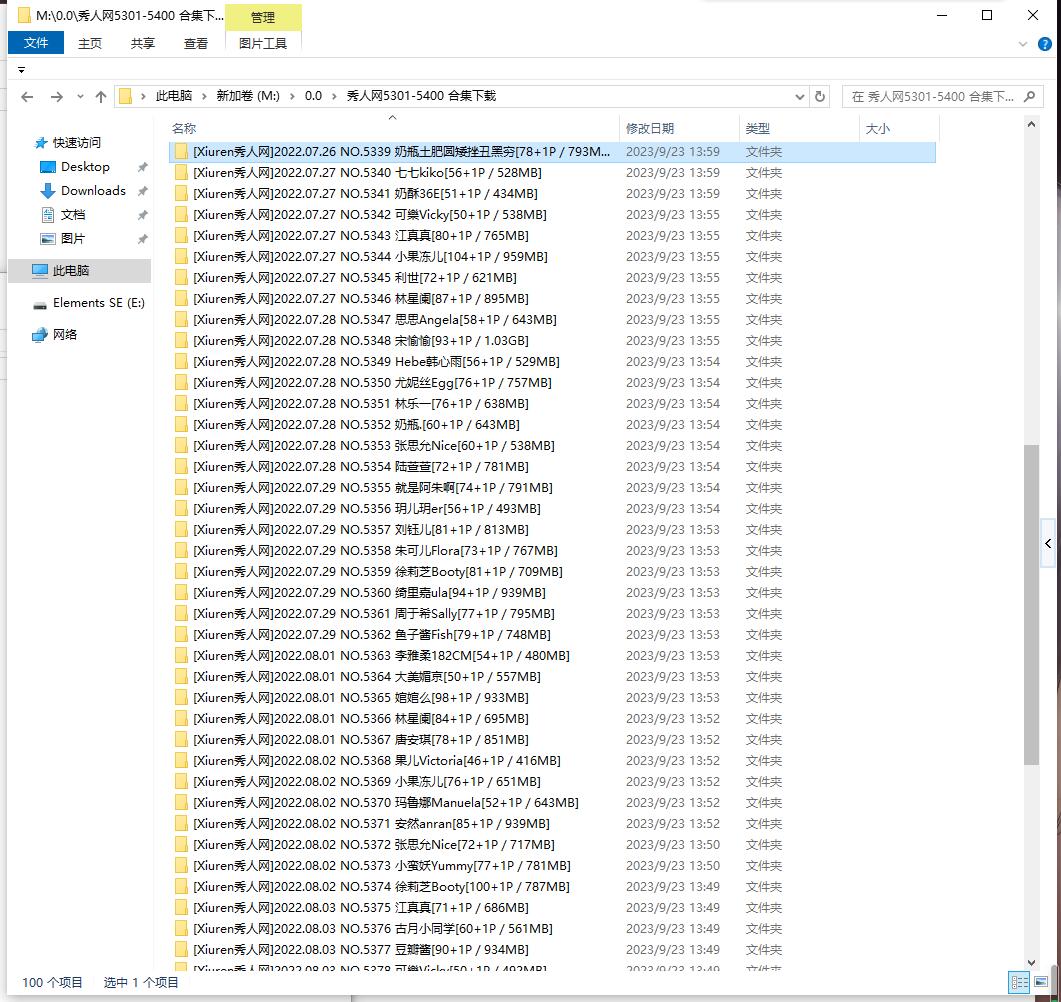1061x1002 pixels.
Task: Sort by the 大小 column header
Action: [899, 129]
